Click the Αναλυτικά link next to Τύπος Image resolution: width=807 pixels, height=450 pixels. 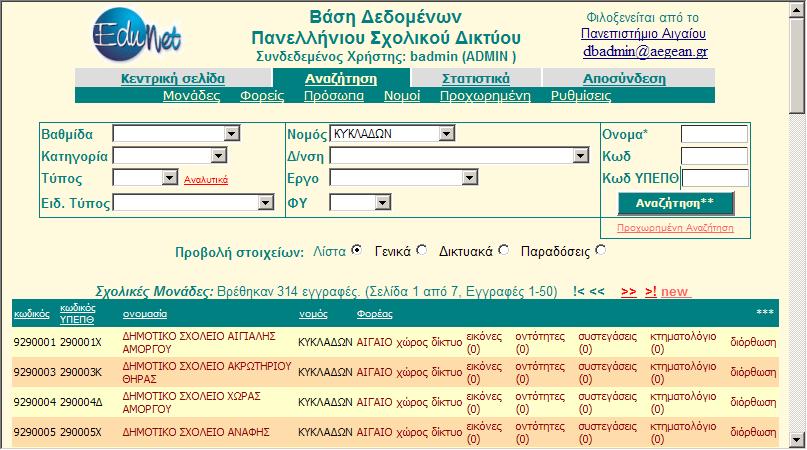206,180
